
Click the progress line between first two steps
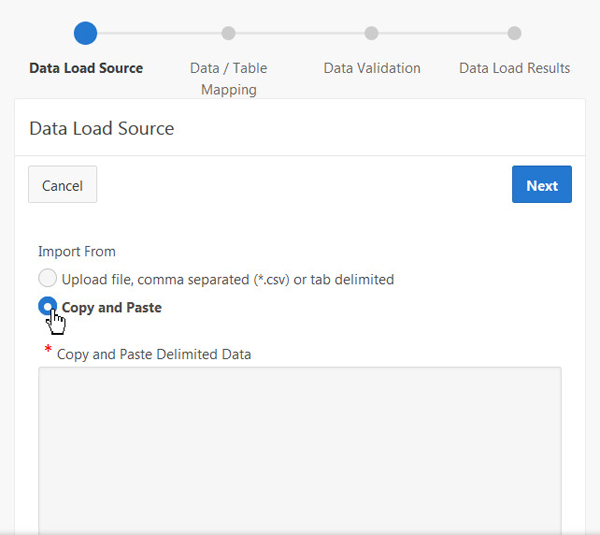click(157, 33)
